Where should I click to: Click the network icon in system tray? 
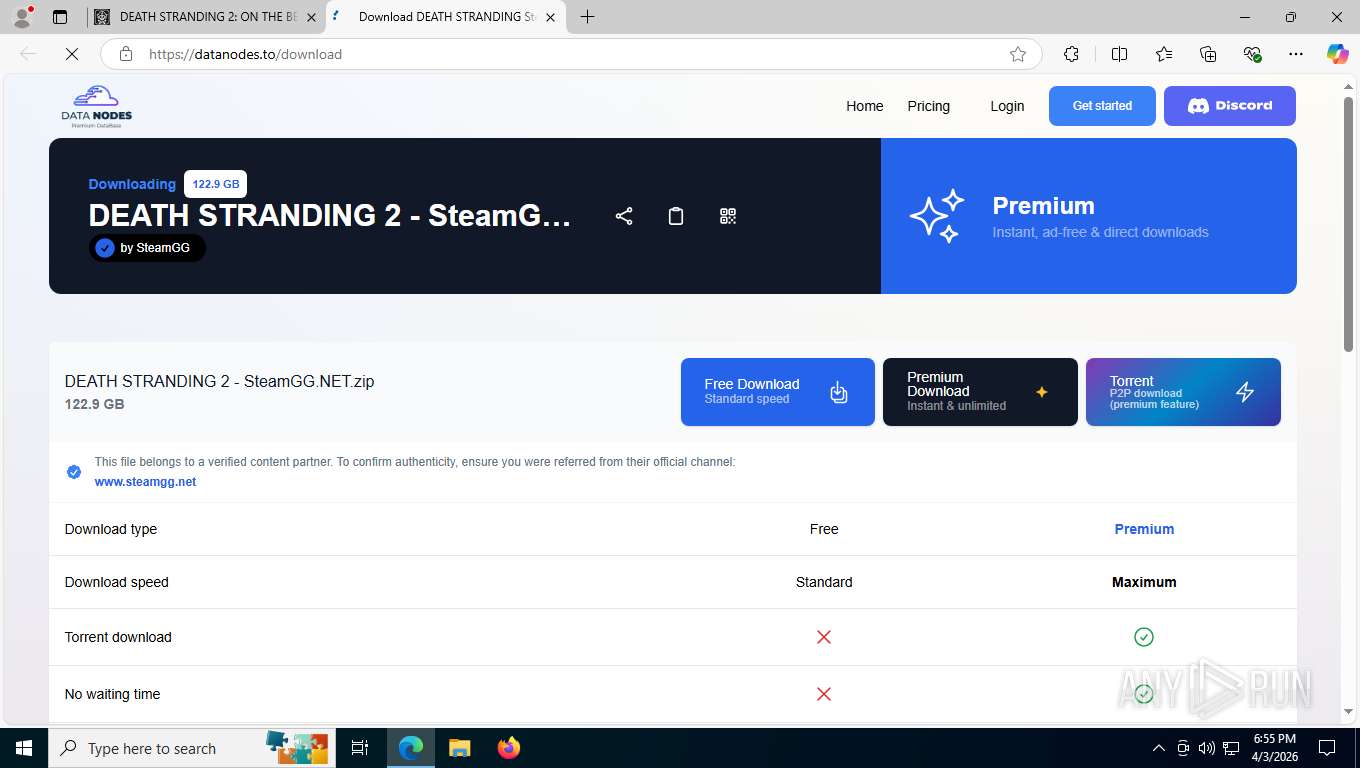tap(1231, 748)
